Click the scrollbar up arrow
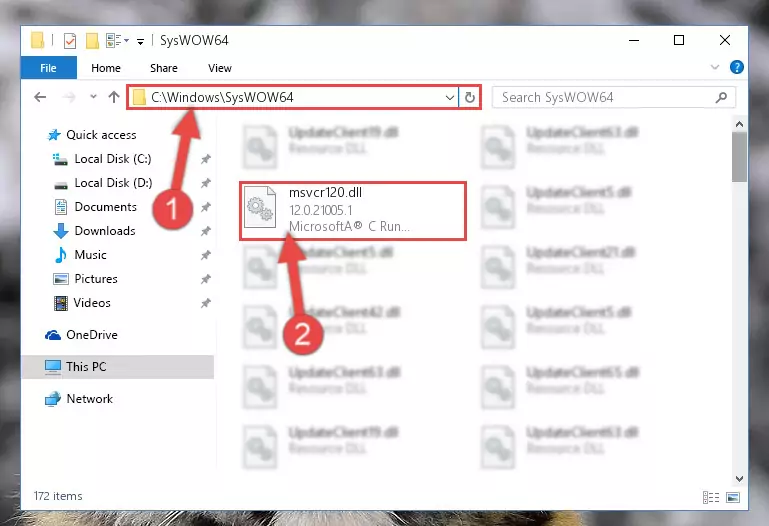The image size is (769, 526). 739,125
